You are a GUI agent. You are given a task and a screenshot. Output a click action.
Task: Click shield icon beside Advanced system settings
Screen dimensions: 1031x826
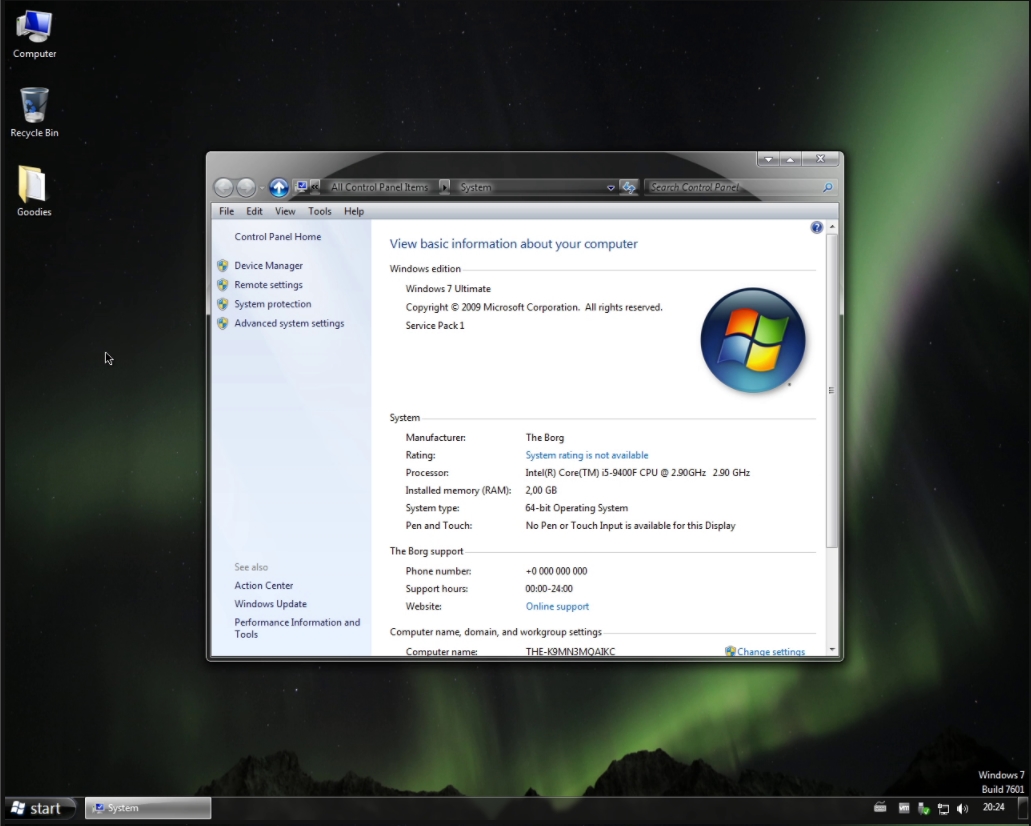click(222, 323)
